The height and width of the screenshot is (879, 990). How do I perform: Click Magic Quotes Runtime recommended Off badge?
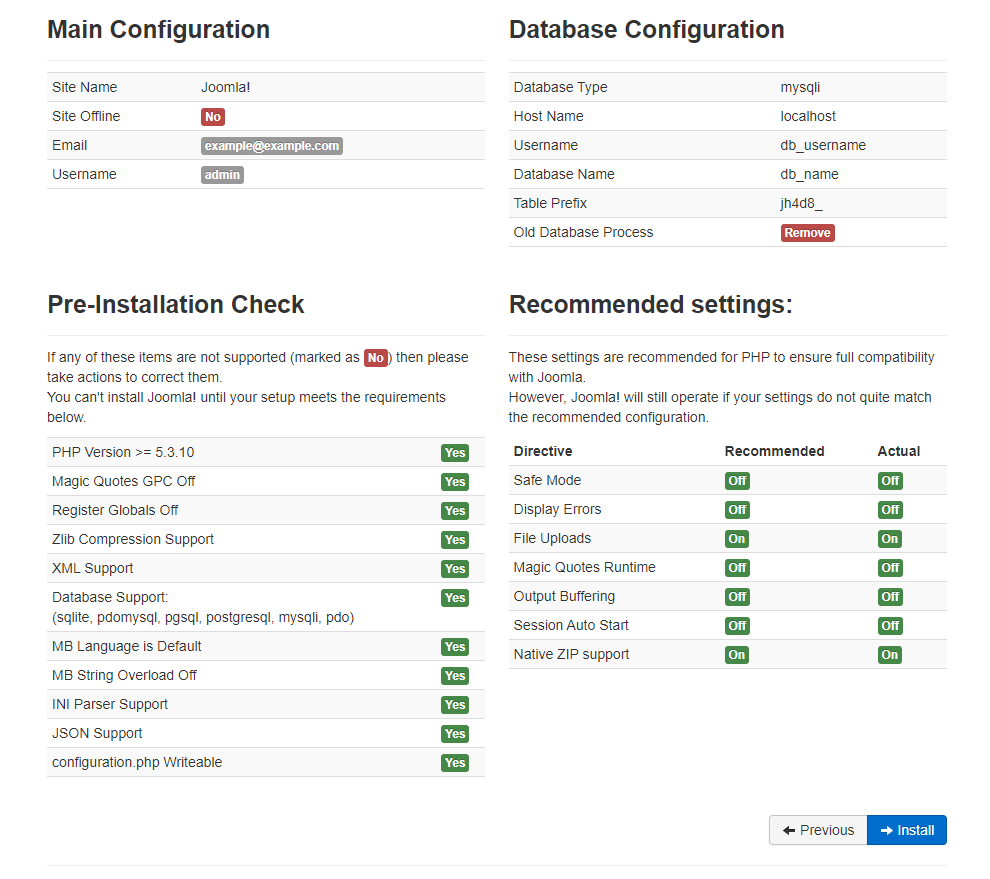[737, 568]
